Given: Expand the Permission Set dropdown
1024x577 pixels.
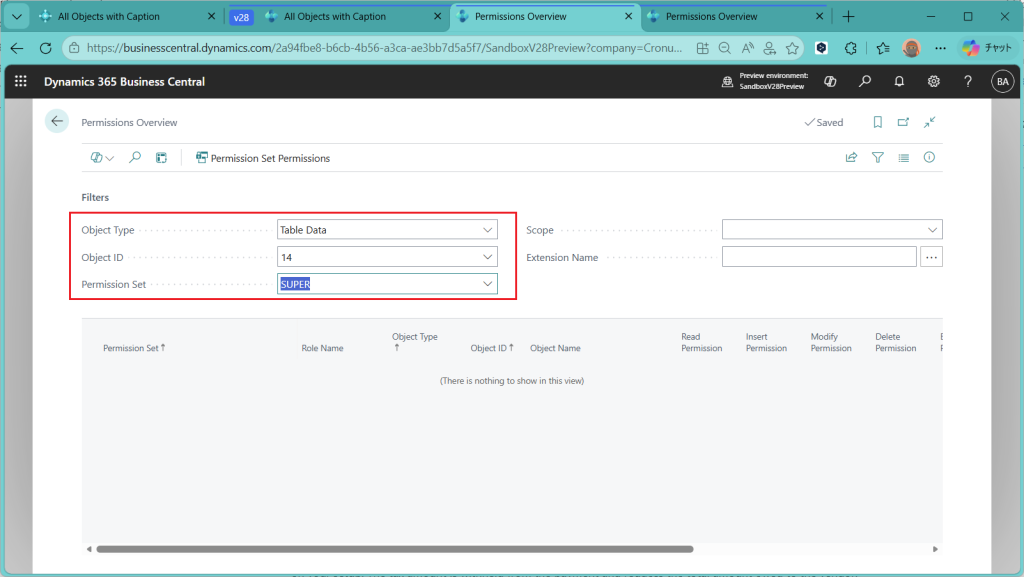Looking at the screenshot, I should tap(487, 284).
